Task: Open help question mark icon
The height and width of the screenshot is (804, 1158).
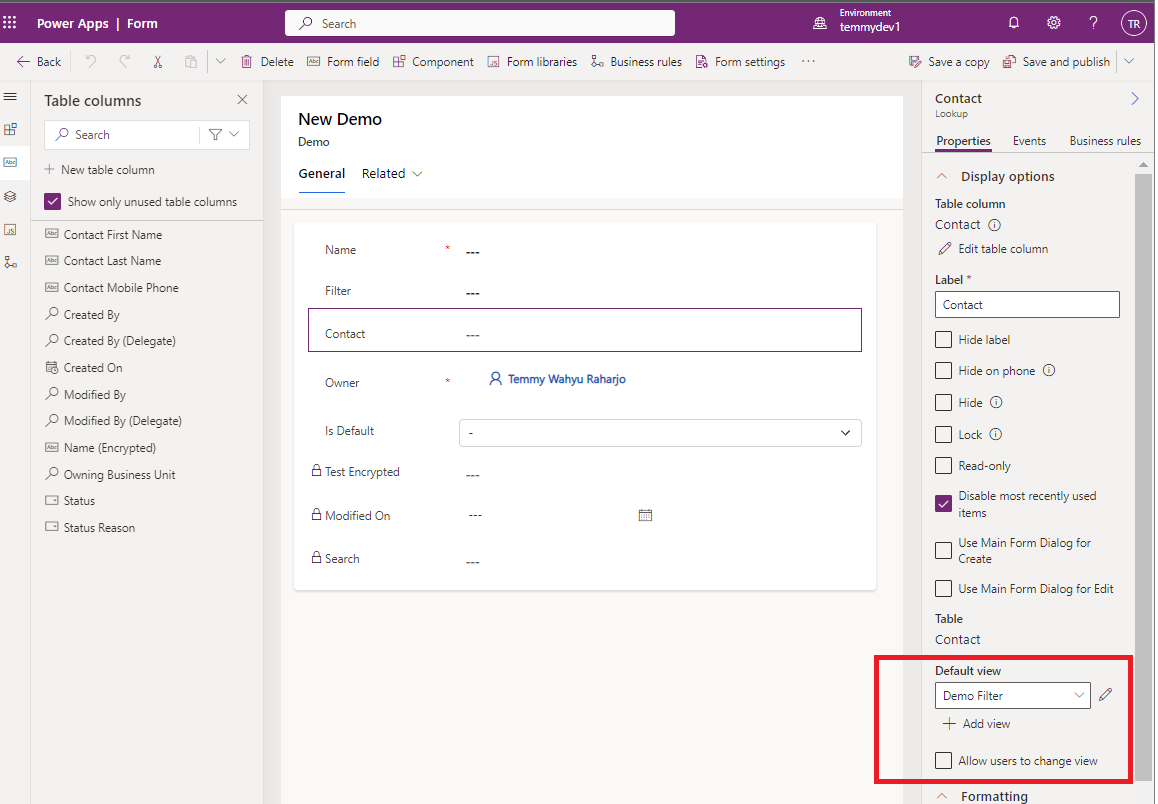Action: point(1093,23)
